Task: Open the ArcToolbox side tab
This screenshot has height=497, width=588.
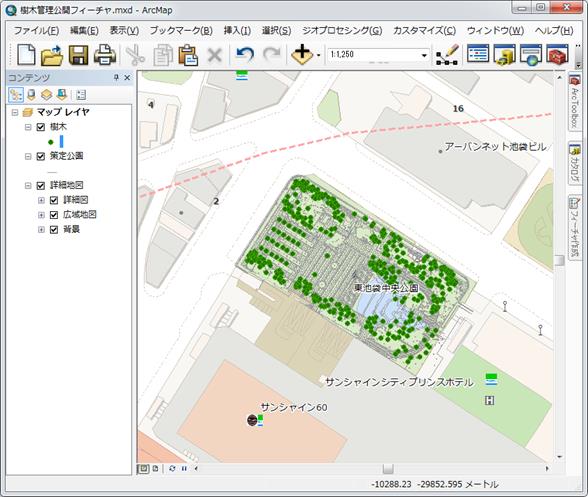Action: click(574, 102)
